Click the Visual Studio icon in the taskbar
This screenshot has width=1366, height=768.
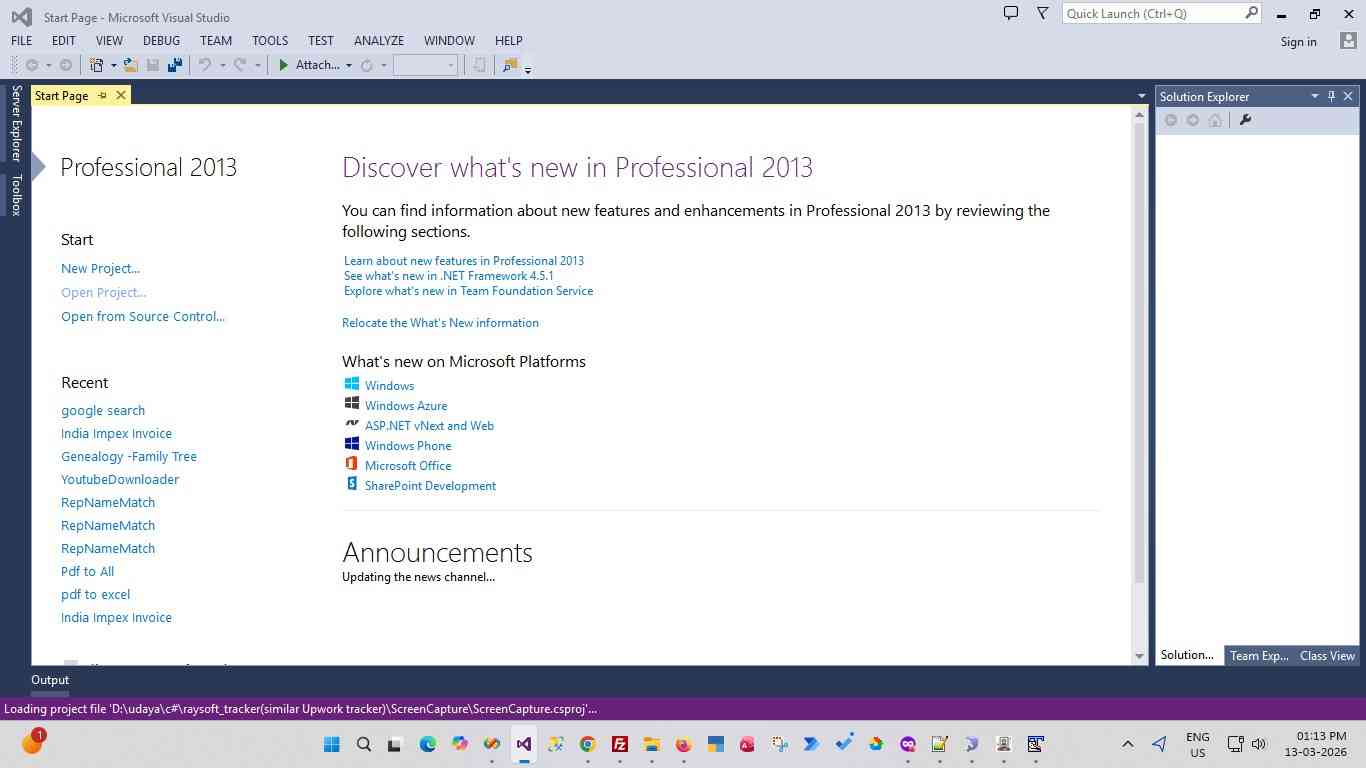tap(523, 744)
